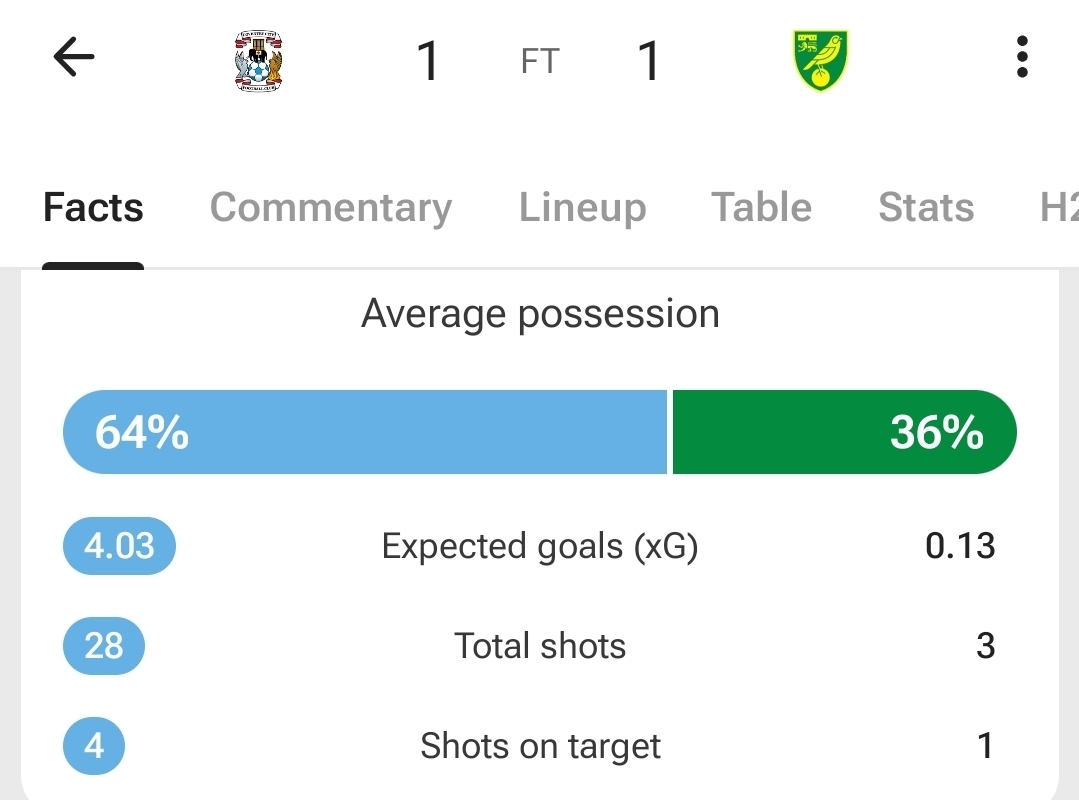The image size is (1079, 800).
Task: Tap the Norwich City away team crest
Action: (820, 62)
